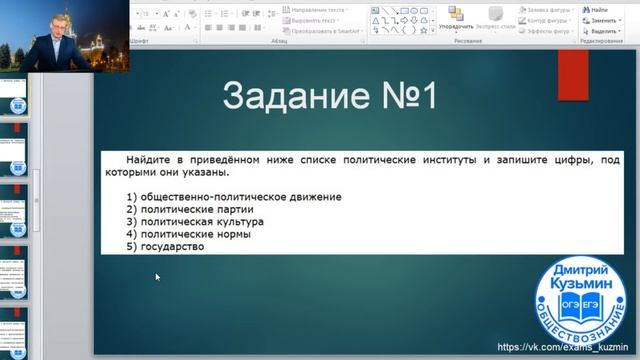Click the Заменить button
Viewport: 640px width, 360px height.
[602, 20]
